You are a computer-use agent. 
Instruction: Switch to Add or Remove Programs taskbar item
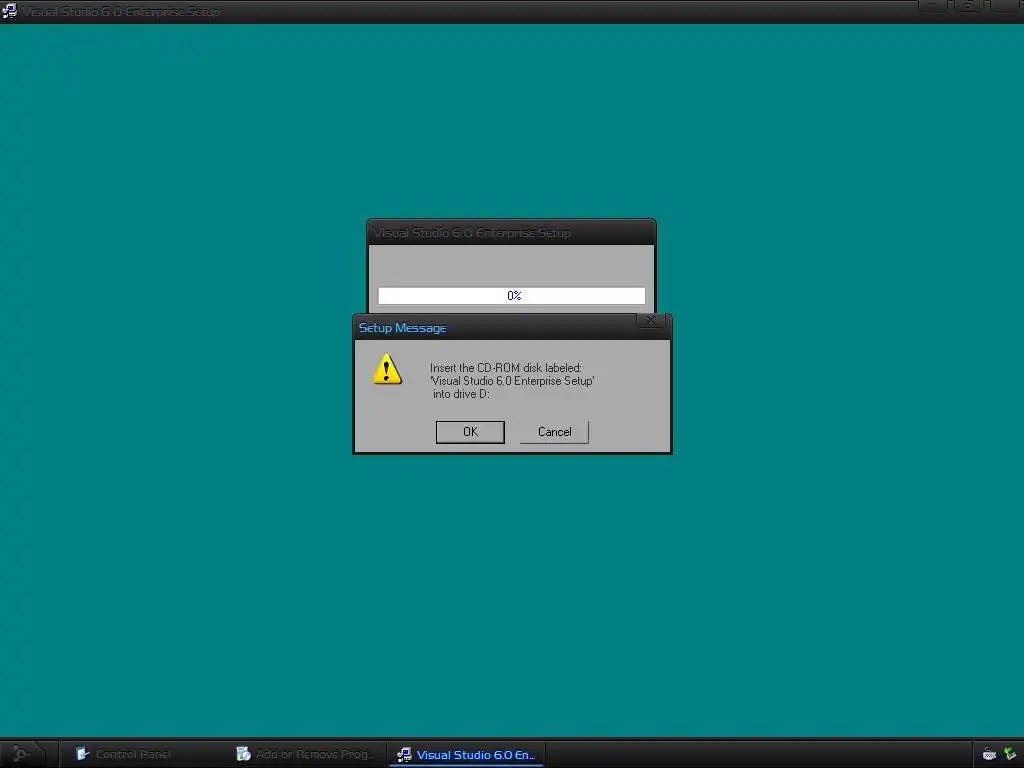click(305, 754)
